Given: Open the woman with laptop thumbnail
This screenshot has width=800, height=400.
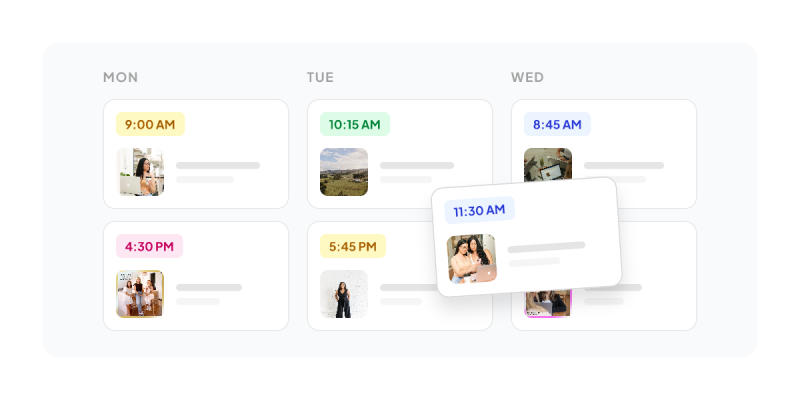Looking at the screenshot, I should click(140, 172).
